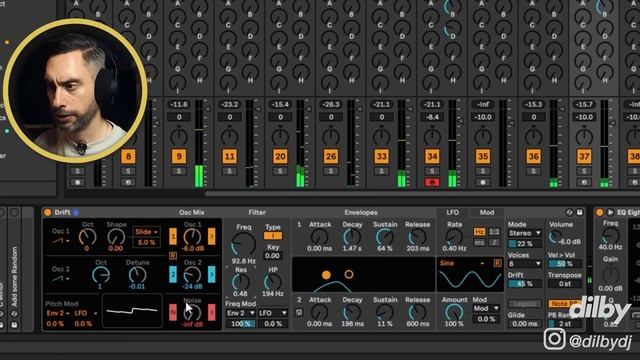
Task: Click Osc 2 Oct knob
Action: (100, 275)
